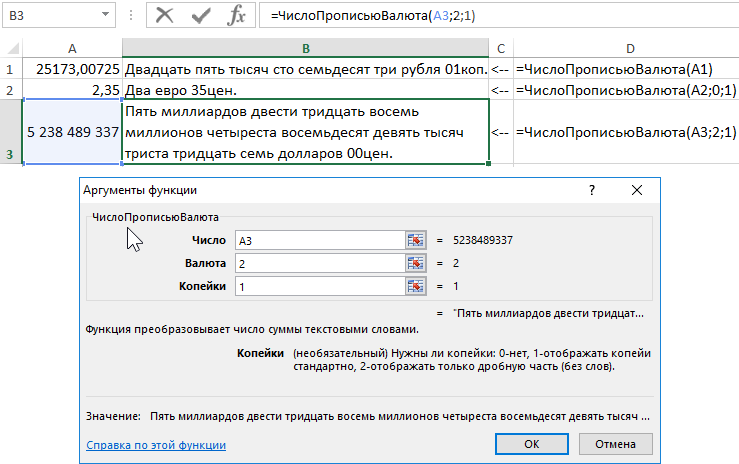Select cell C2 containing the arrow <--
The height and width of the screenshot is (464, 739).
[x=501, y=90]
